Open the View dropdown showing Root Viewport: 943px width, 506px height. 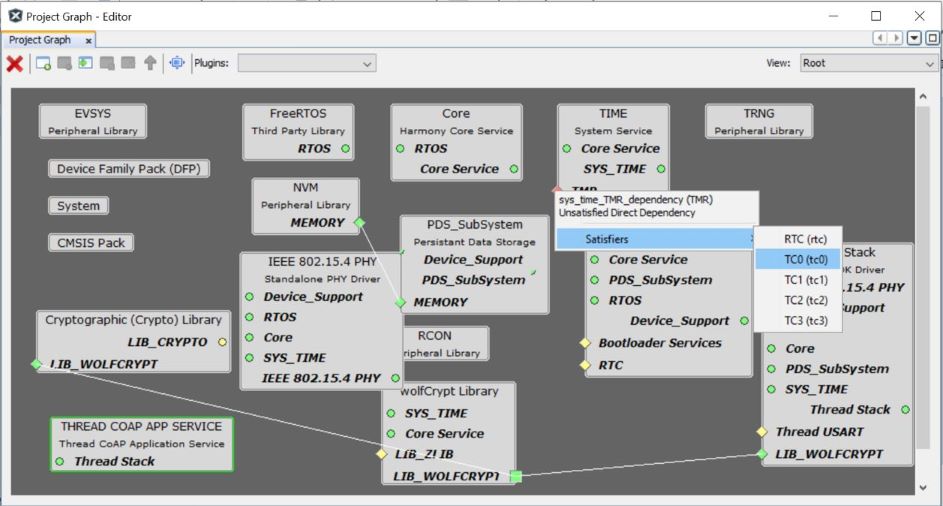tap(869, 63)
